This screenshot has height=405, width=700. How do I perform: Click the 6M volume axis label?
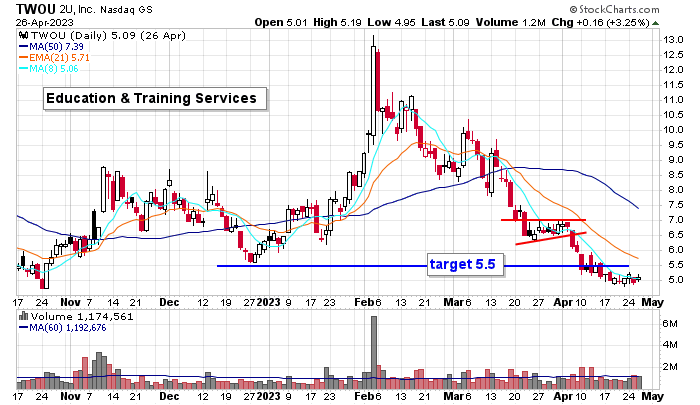point(670,323)
